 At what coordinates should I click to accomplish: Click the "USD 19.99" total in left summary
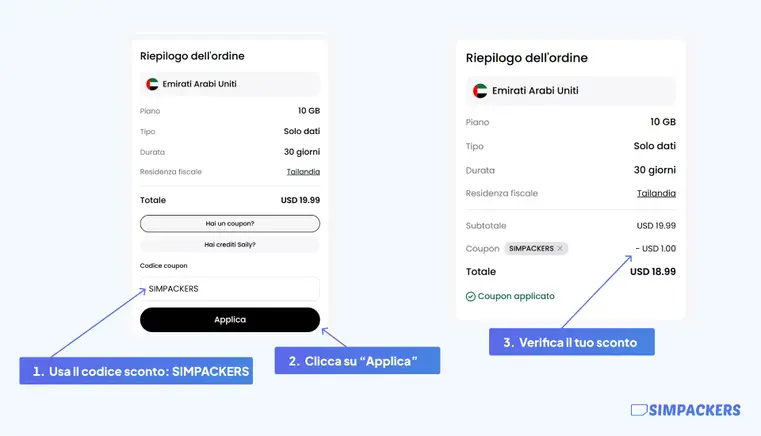[300, 200]
